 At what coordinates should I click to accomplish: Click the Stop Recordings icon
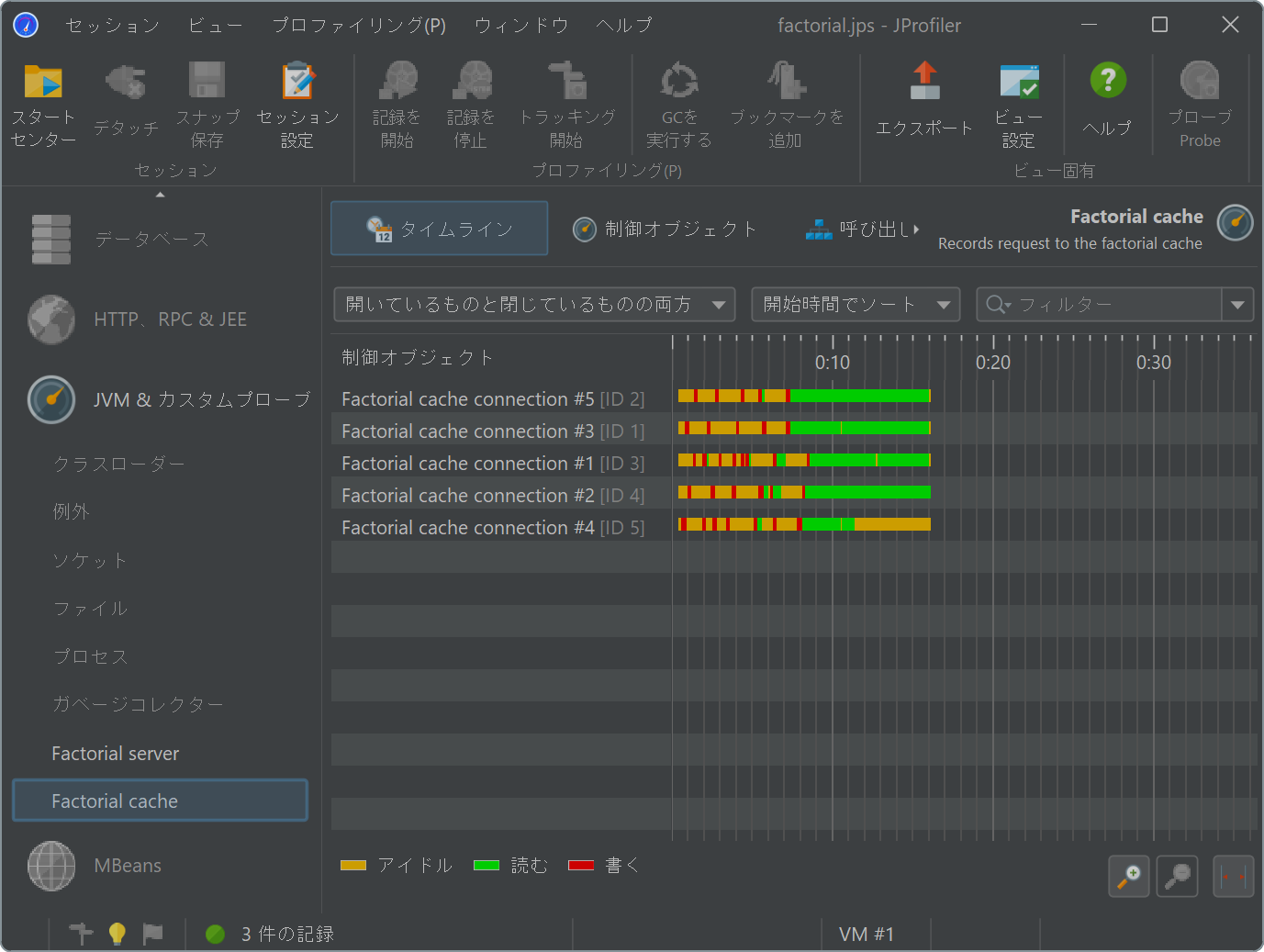coord(471,81)
